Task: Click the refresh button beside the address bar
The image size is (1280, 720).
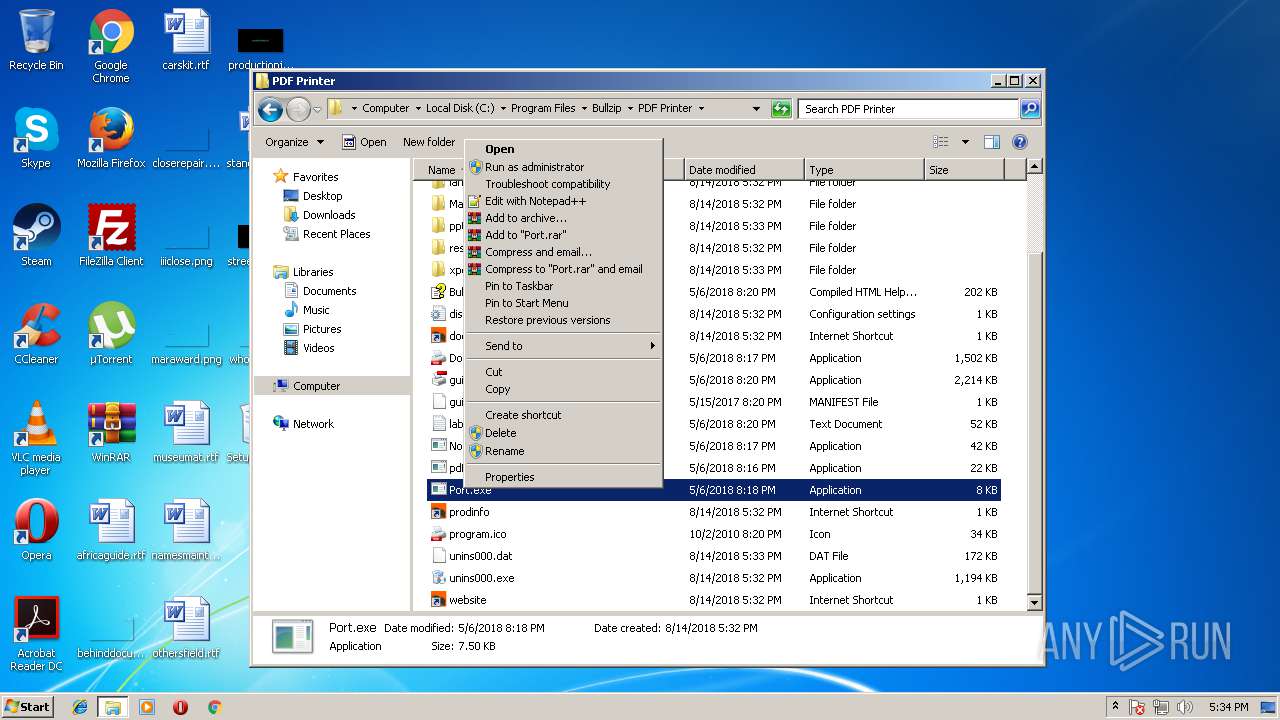Action: (781, 109)
